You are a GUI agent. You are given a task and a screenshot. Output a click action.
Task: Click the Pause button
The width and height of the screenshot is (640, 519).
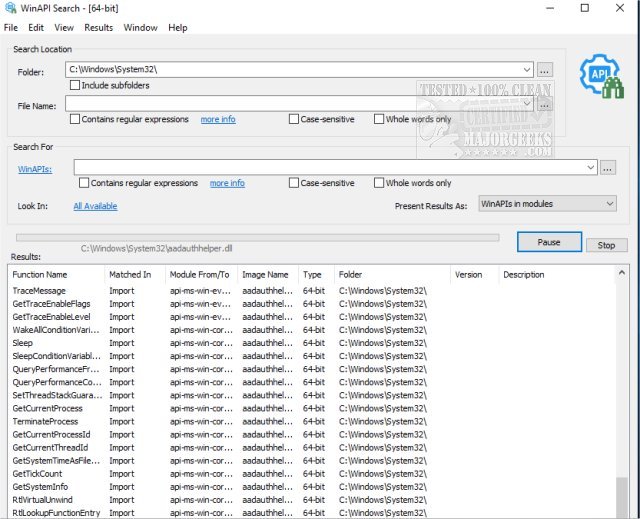click(549, 242)
